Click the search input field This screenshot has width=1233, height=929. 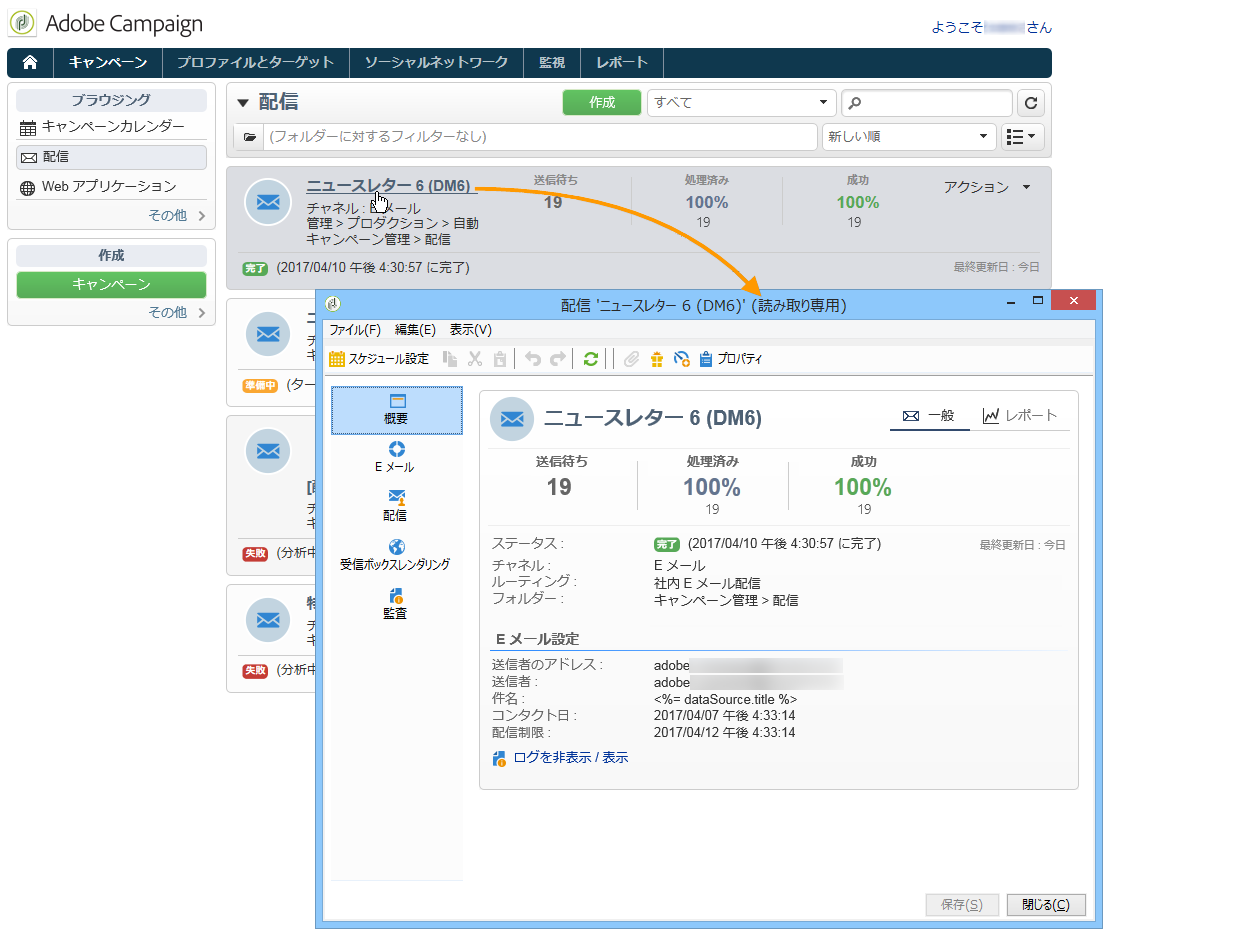(x=927, y=103)
